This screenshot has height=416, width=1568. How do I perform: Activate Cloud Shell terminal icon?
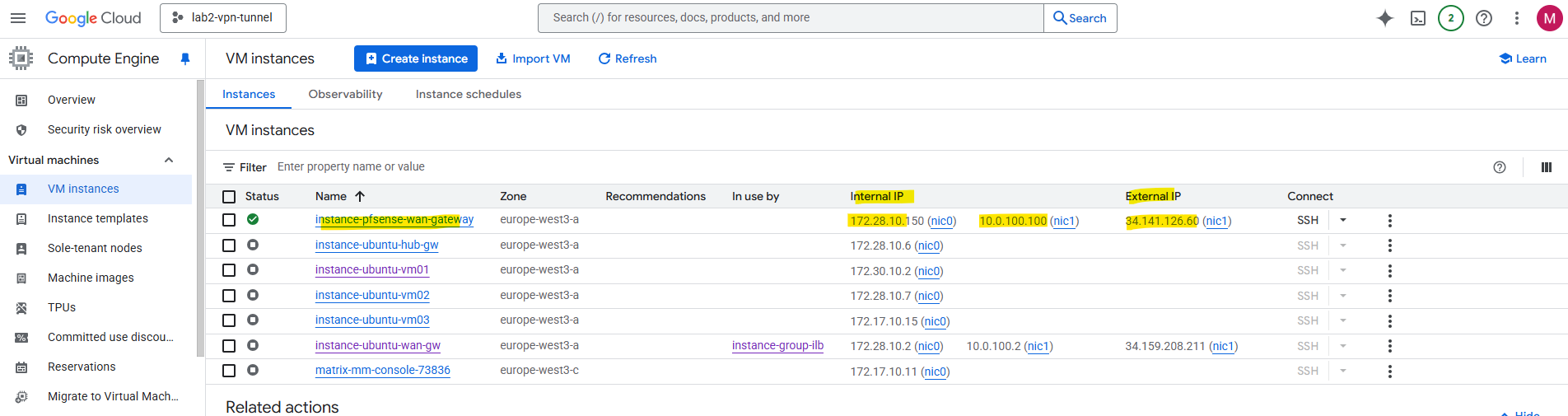(1418, 18)
